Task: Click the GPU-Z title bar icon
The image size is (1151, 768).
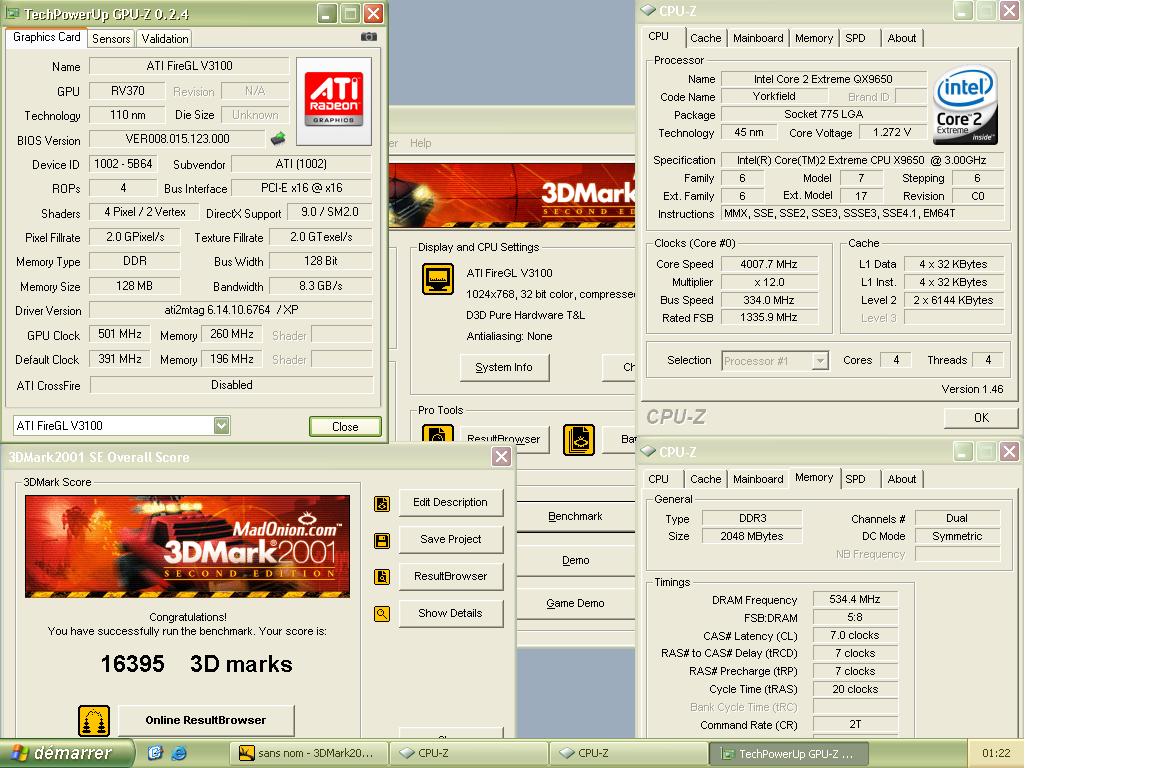Action: [x=12, y=13]
